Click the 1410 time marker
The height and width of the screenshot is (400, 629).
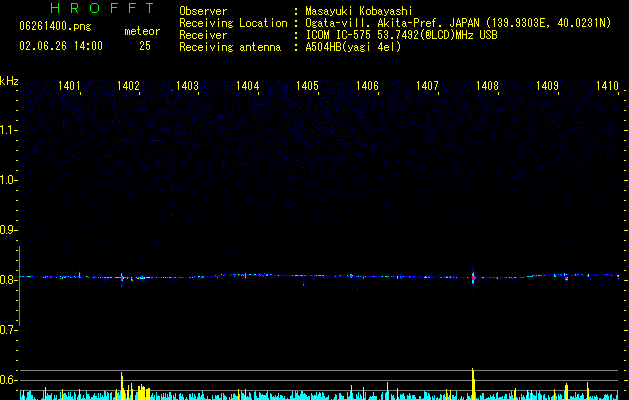point(607,85)
